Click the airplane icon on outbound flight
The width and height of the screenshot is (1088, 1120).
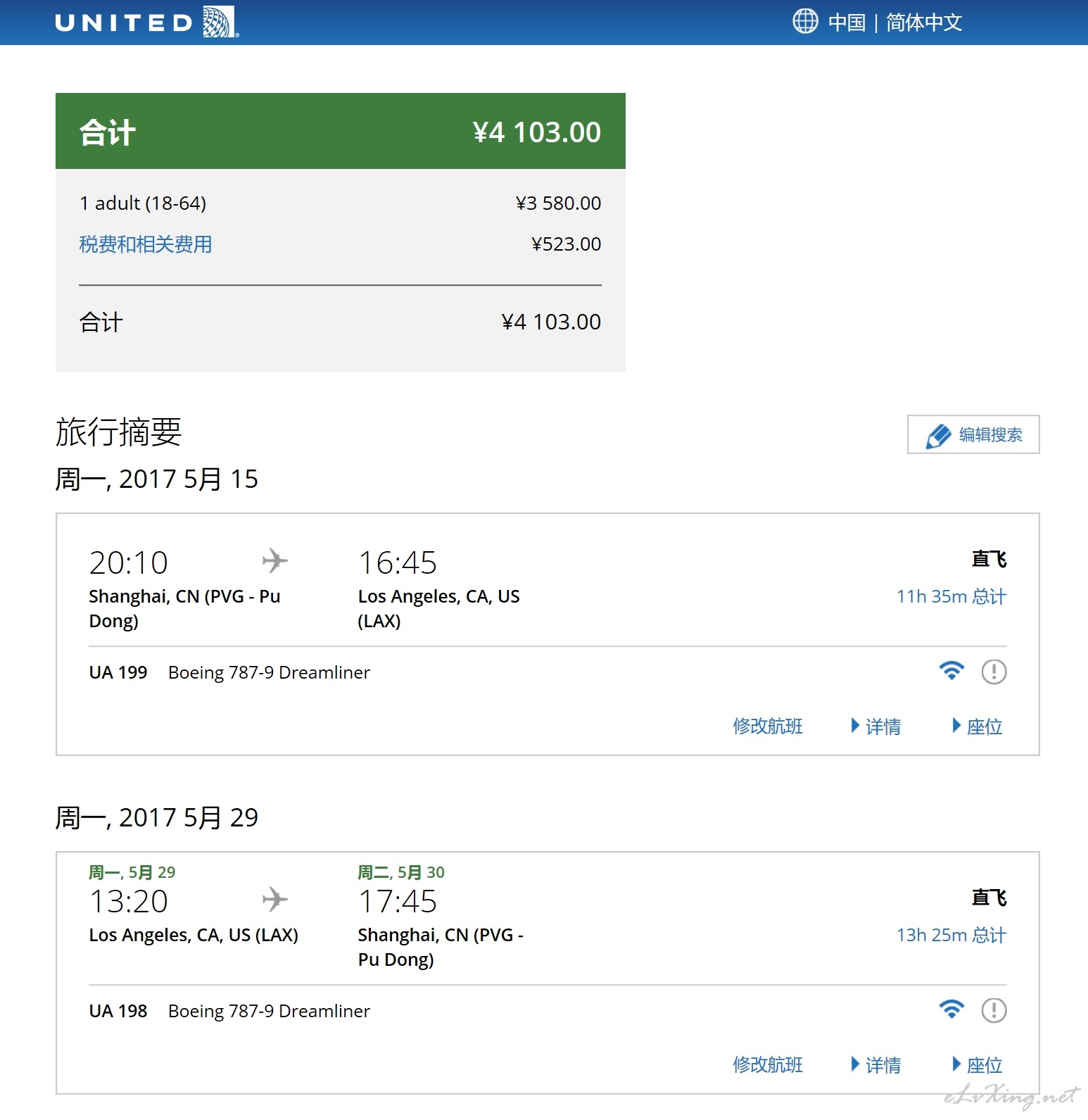coord(275,561)
